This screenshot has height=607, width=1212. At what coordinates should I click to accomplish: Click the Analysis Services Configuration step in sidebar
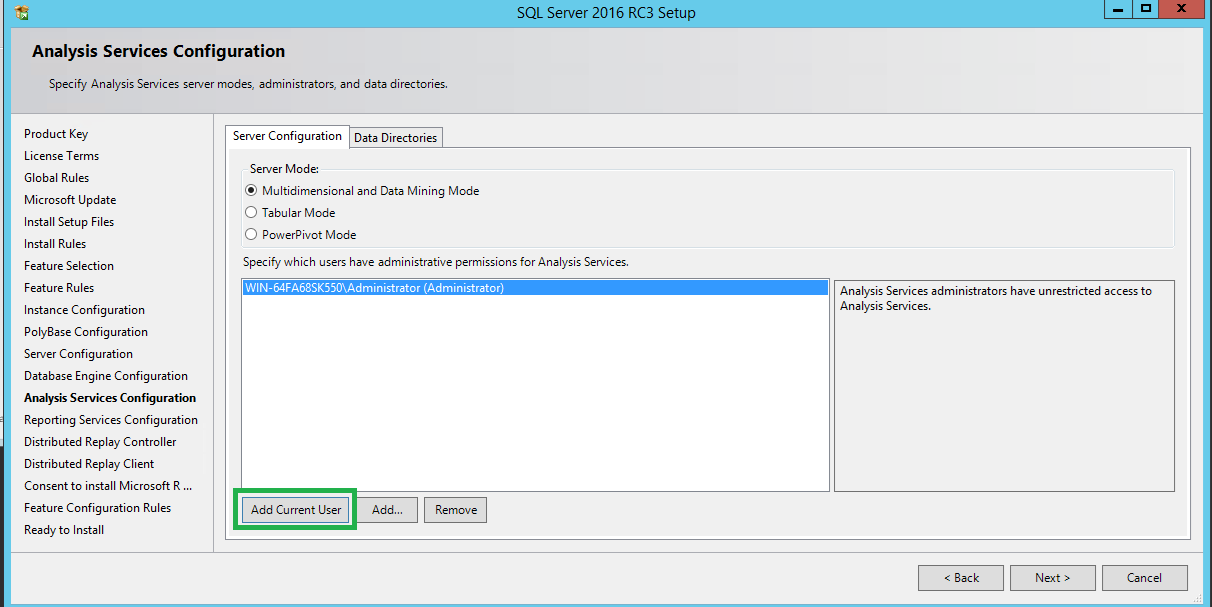[x=110, y=398]
